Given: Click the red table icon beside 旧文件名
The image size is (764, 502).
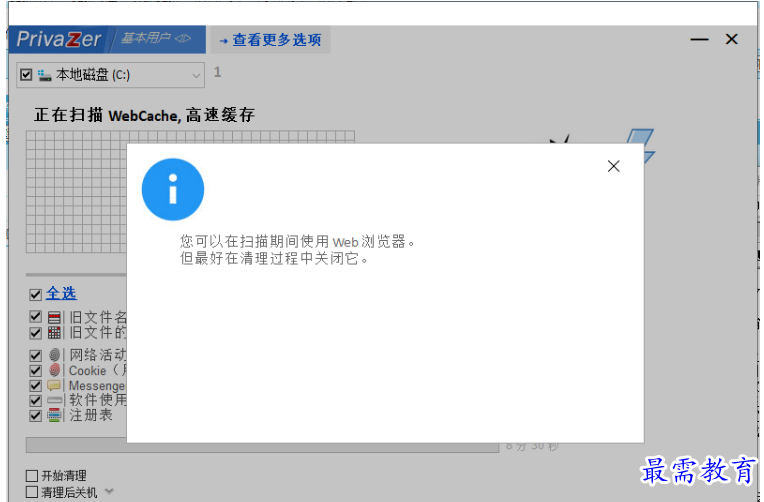Looking at the screenshot, I should [x=54, y=317].
